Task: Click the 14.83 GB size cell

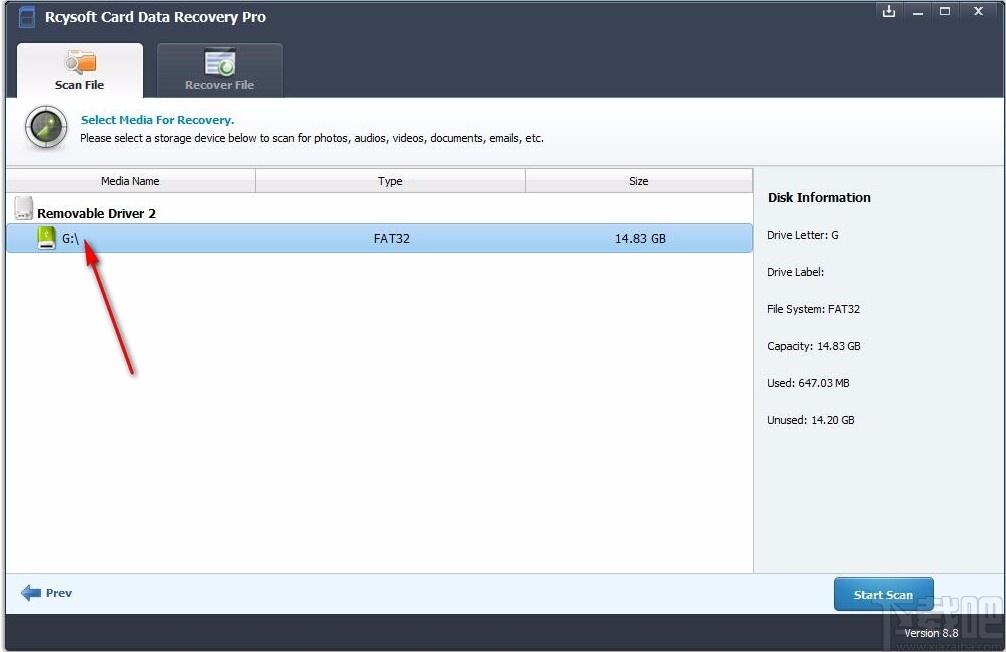Action: pos(640,238)
